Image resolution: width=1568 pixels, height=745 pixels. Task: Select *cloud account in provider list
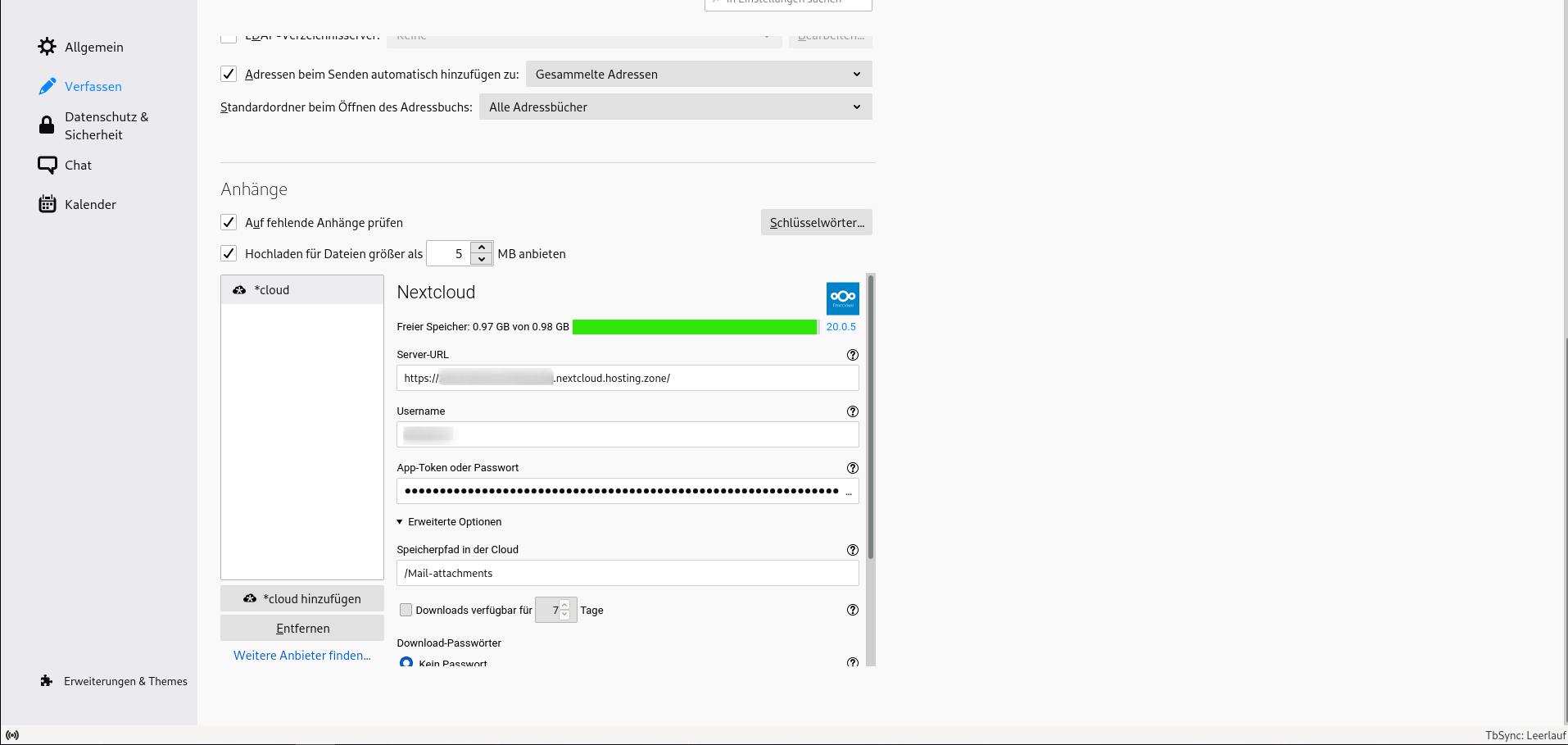point(302,290)
